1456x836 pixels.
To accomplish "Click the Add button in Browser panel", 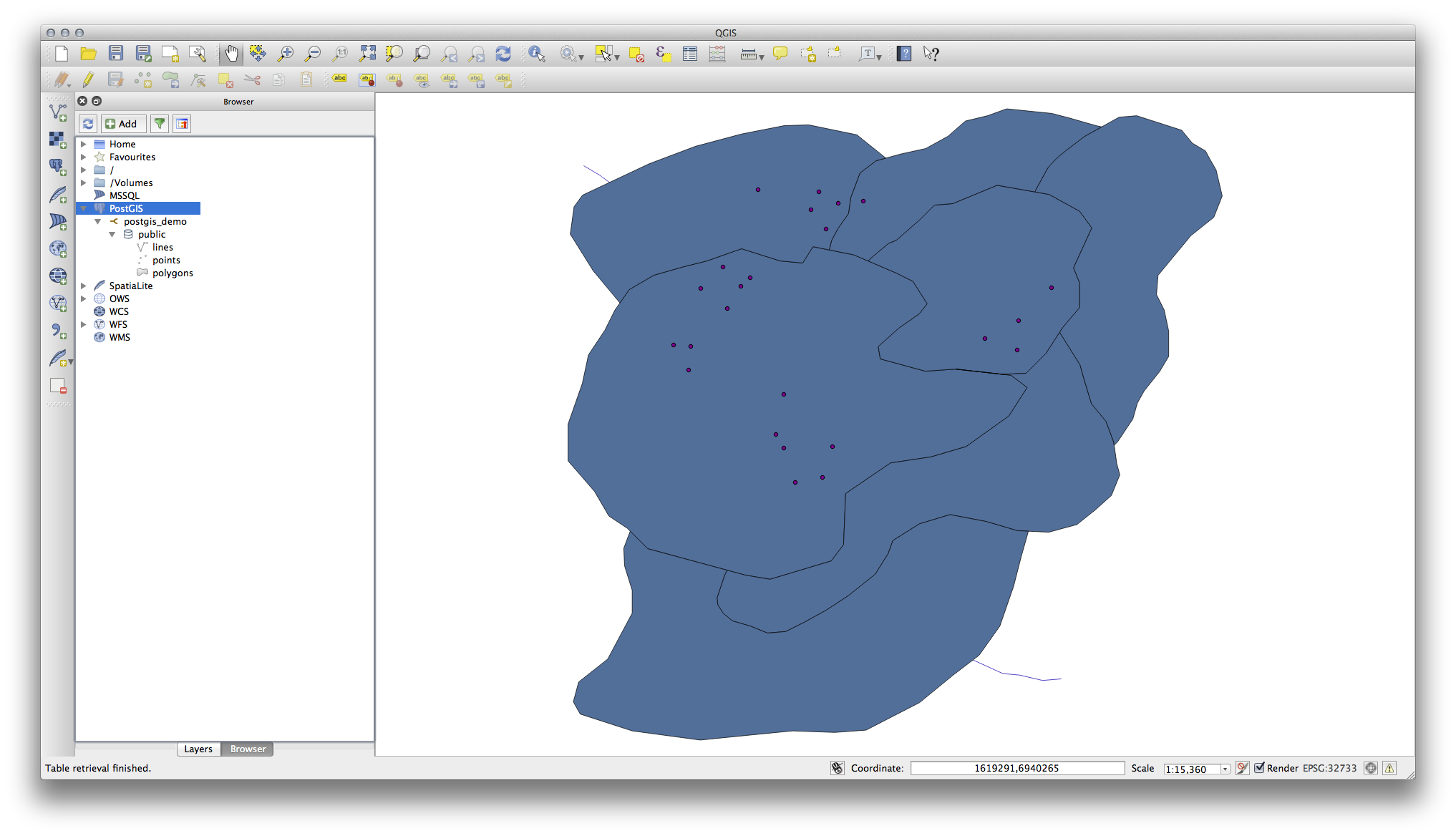I will (122, 124).
